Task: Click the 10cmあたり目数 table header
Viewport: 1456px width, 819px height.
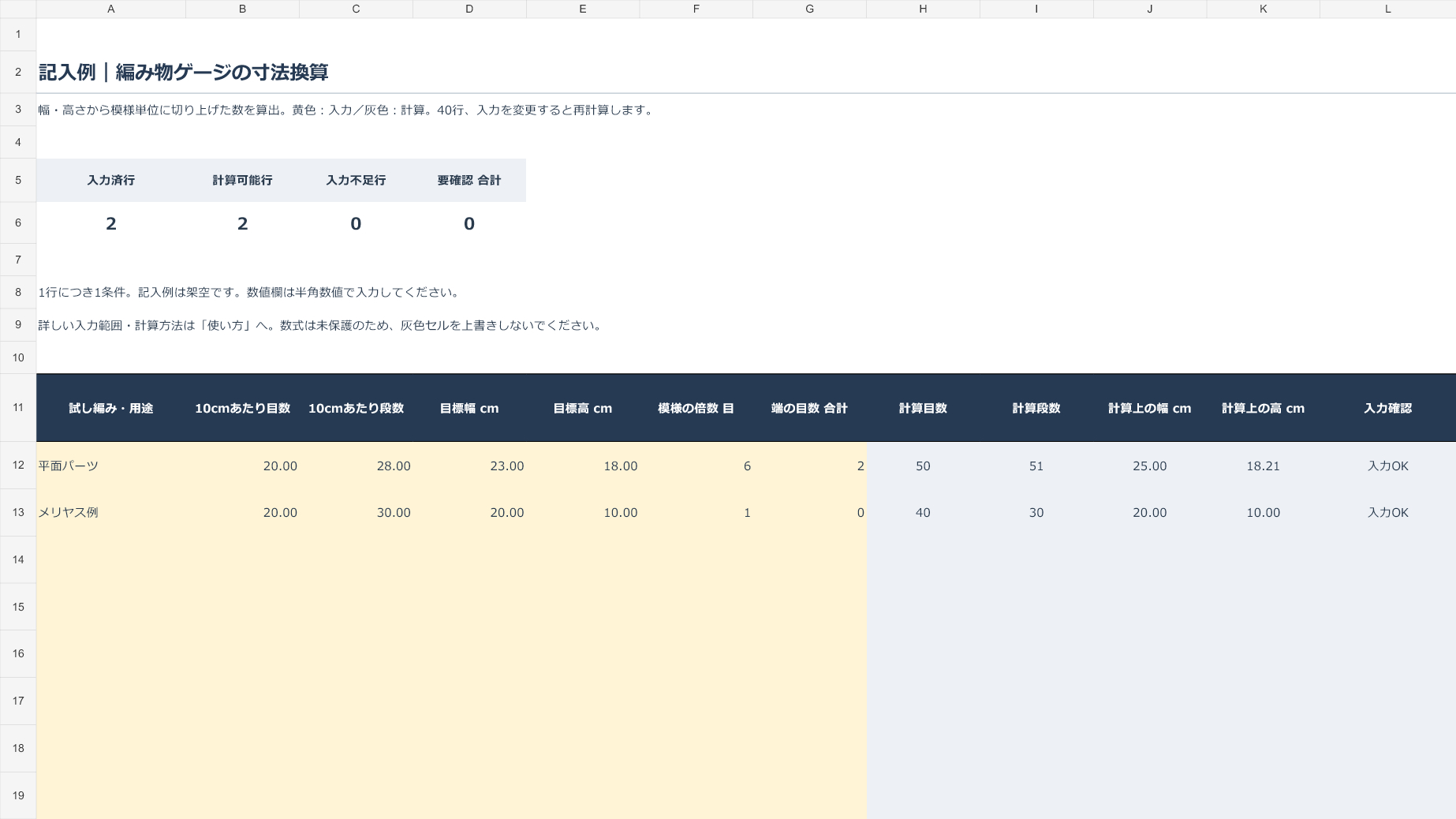Action: 242,409
